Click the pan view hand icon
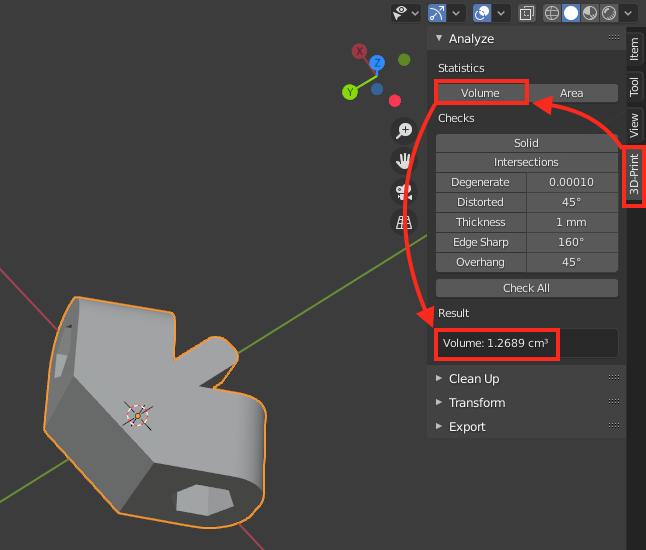Screen dimensions: 646x550 405,161
